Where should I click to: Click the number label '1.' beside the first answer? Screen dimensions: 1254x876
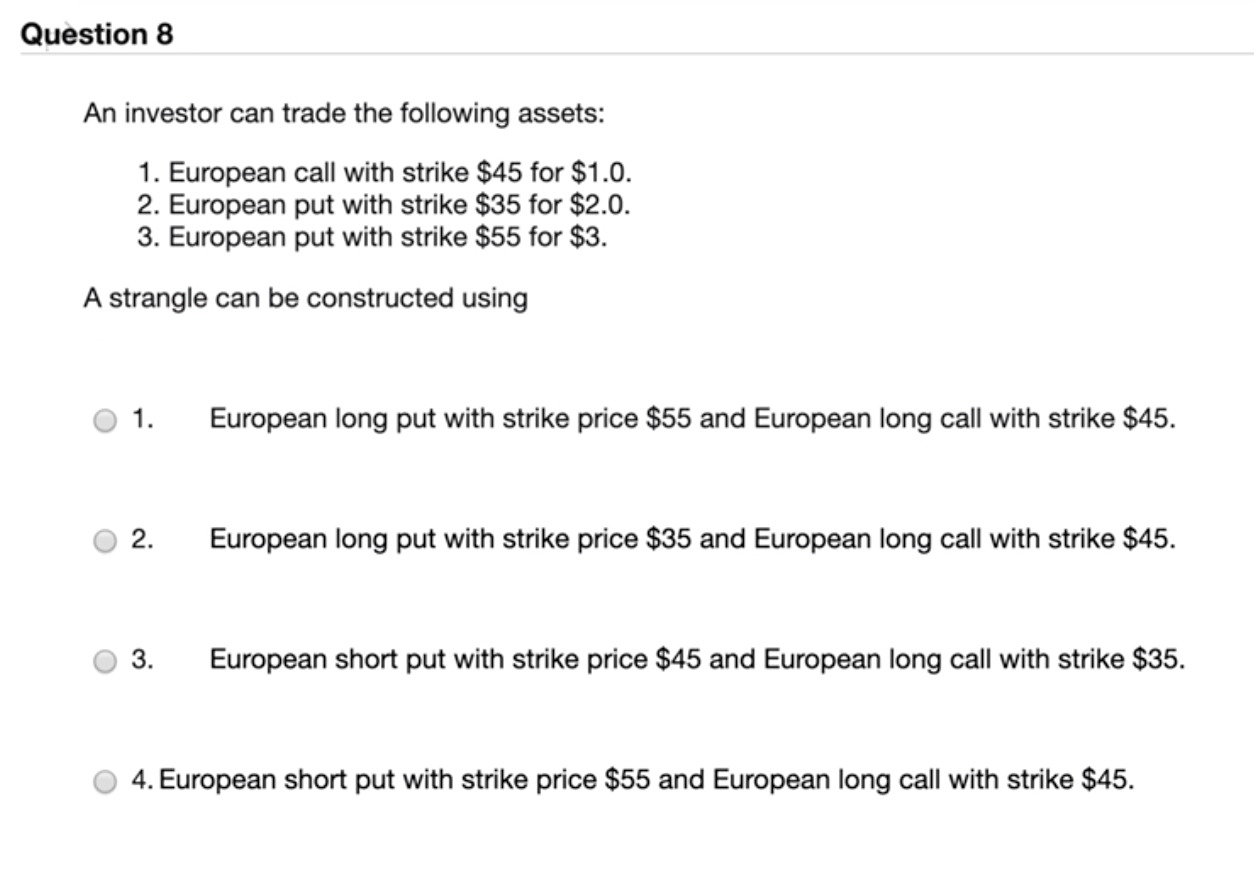click(143, 419)
